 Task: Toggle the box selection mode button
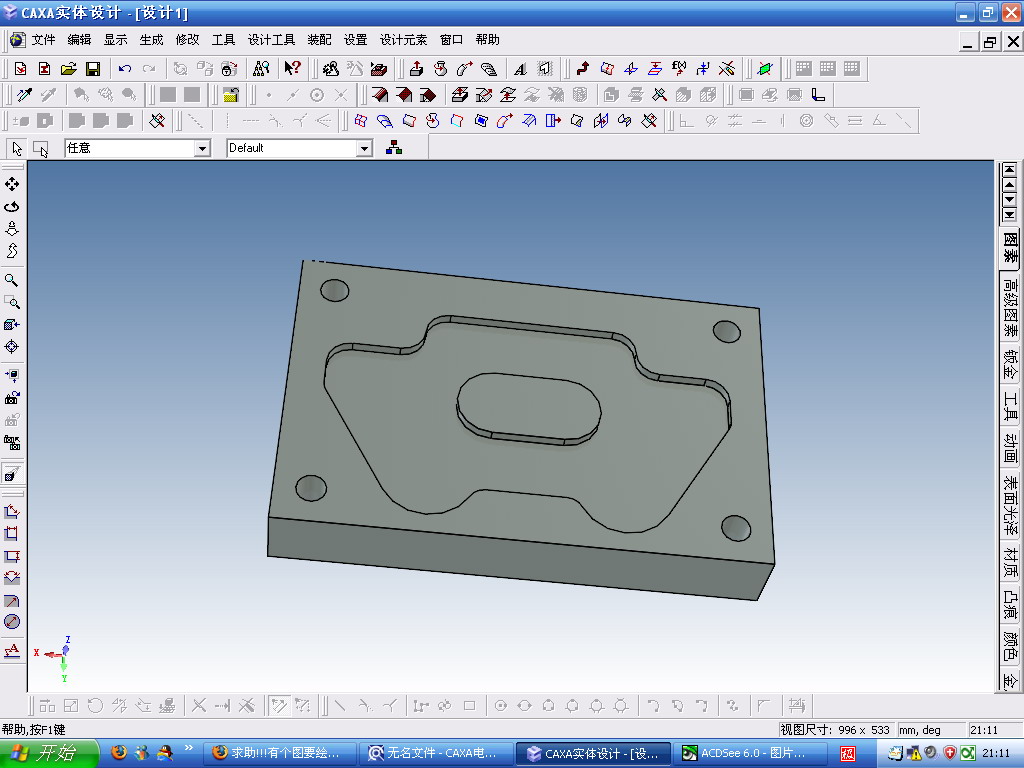(x=40, y=149)
